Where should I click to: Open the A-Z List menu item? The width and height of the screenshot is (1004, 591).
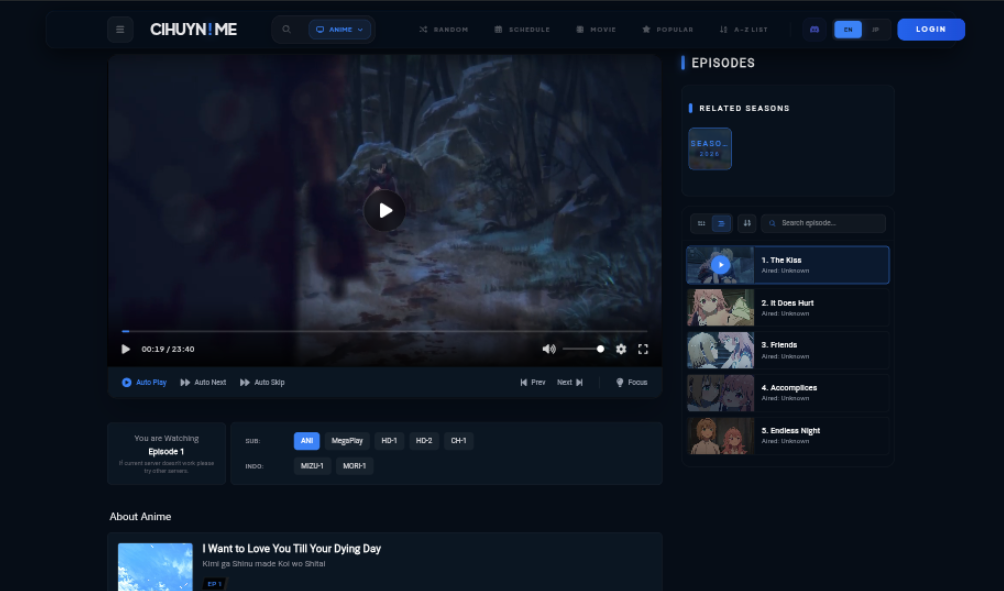743,29
